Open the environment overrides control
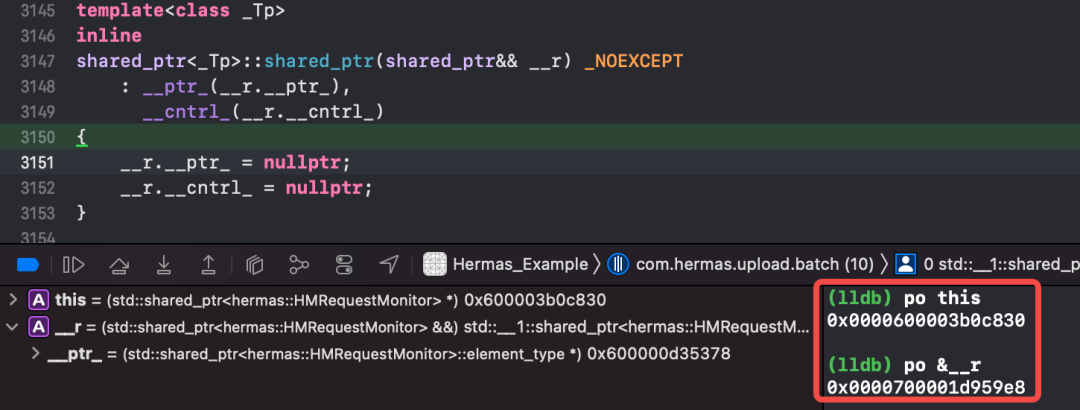 point(344,264)
